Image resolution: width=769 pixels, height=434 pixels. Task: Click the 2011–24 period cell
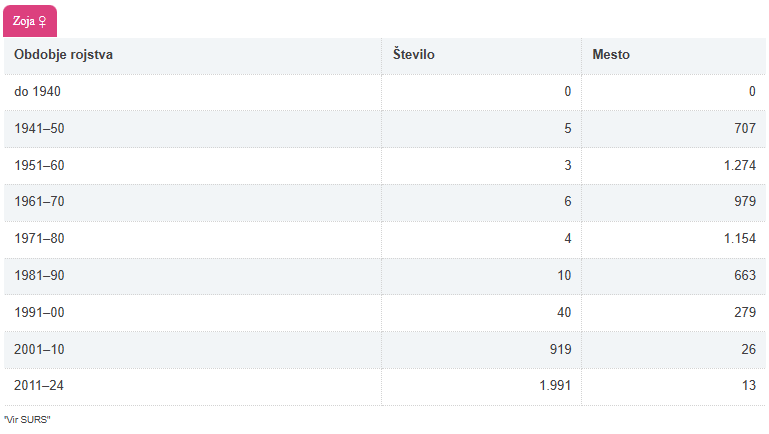coord(39,386)
